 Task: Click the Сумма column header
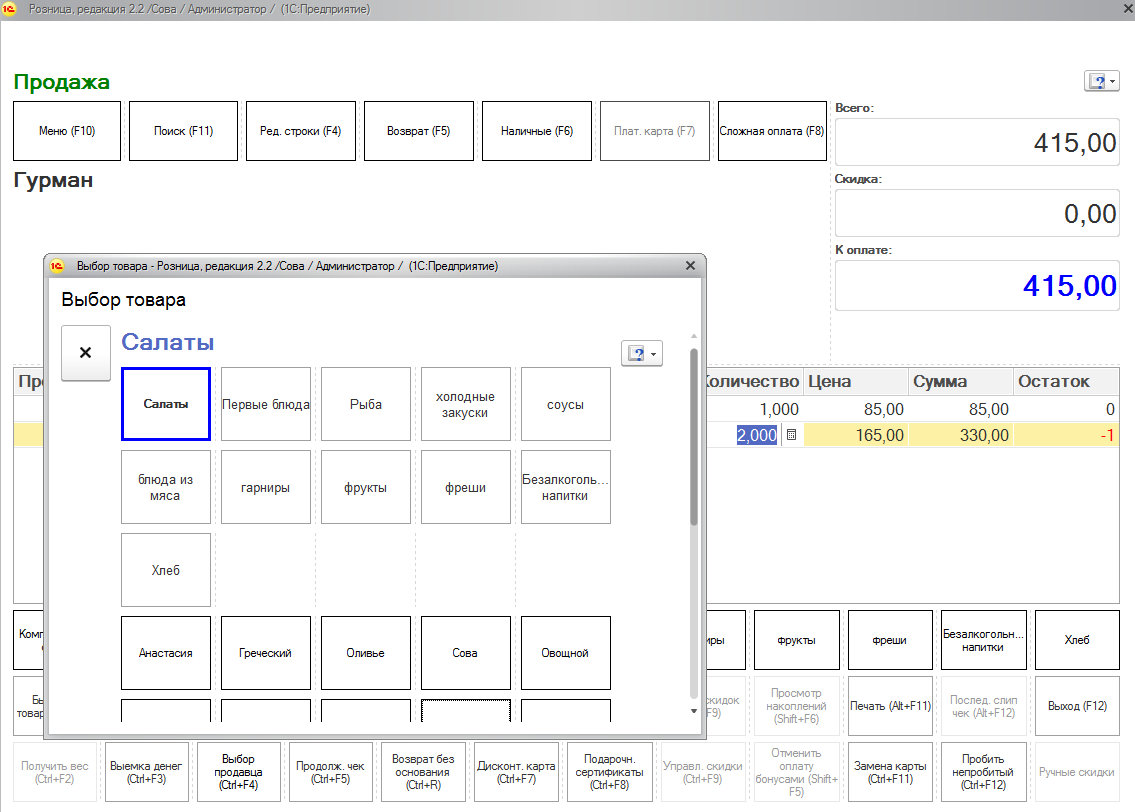[961, 381]
